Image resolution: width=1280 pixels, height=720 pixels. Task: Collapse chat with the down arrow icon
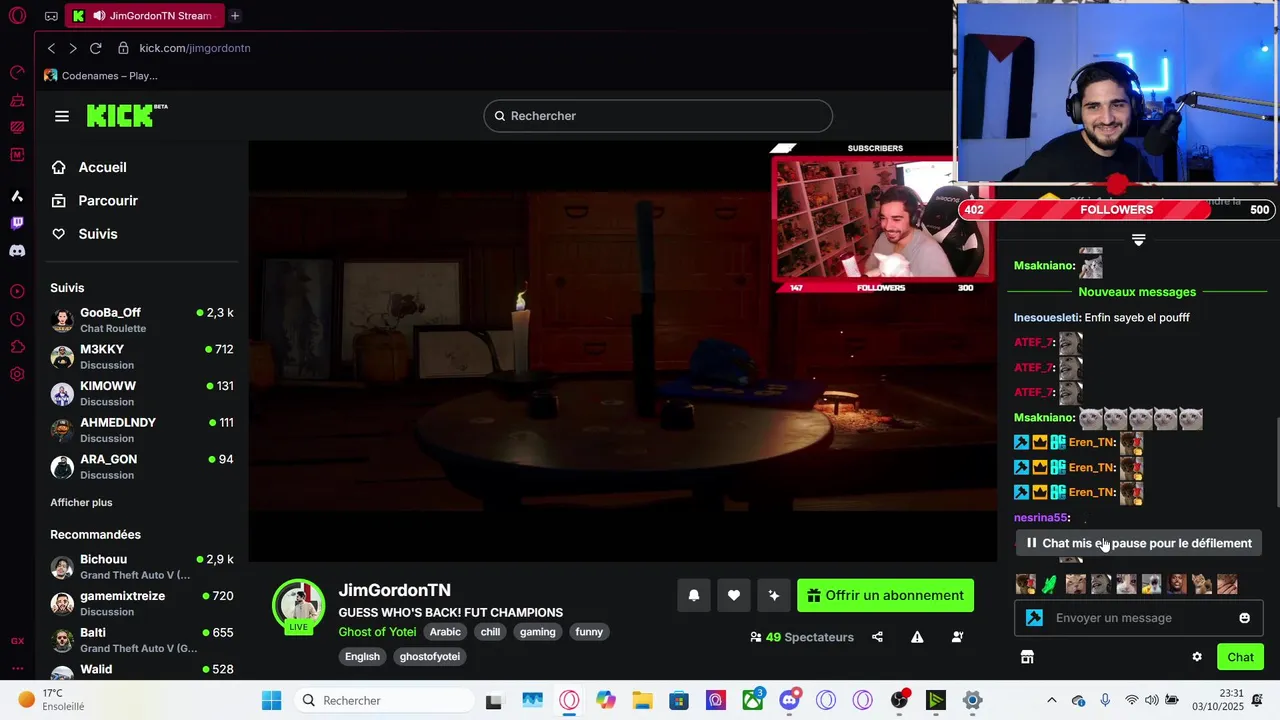1138,239
